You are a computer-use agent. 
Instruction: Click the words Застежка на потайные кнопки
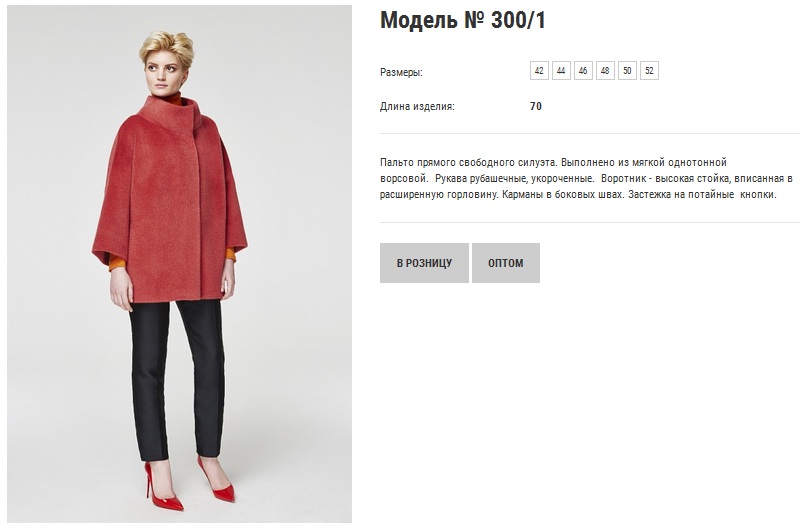[703, 195]
